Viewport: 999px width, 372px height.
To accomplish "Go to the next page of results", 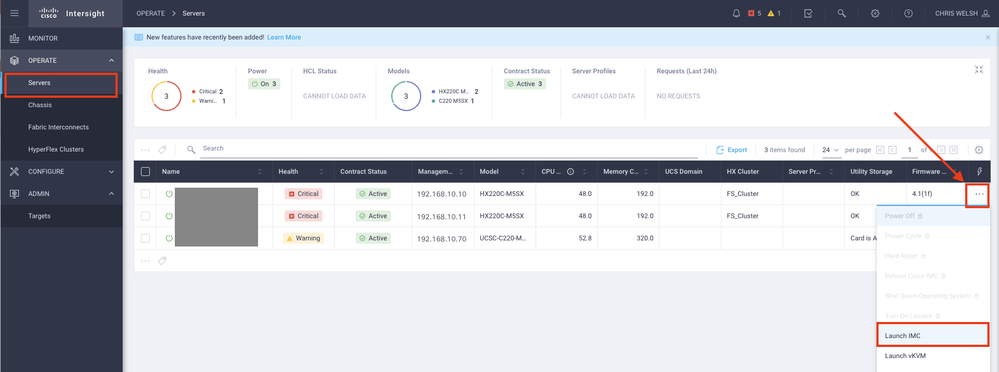I will tap(941, 150).
